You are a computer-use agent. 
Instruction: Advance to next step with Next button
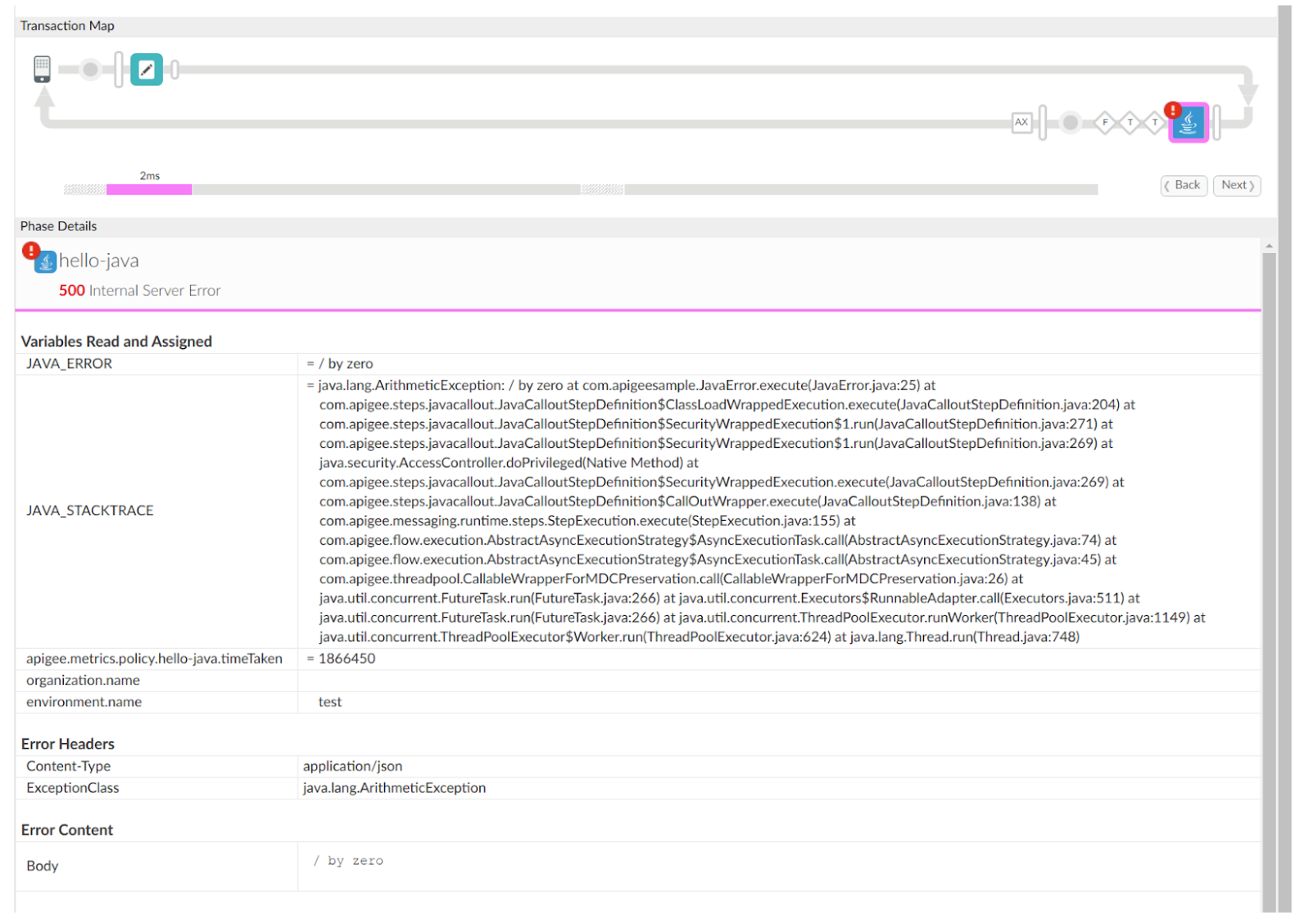[1237, 185]
